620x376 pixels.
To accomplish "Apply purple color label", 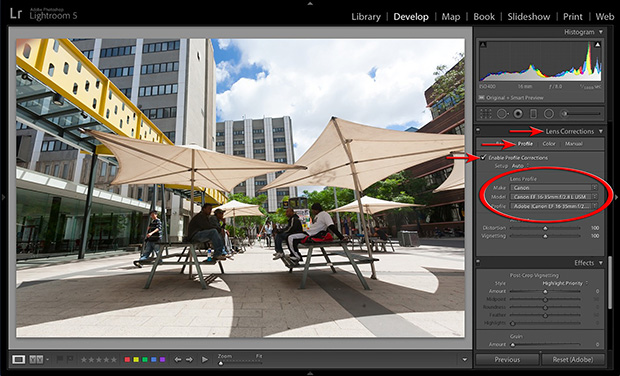I will [x=162, y=359].
